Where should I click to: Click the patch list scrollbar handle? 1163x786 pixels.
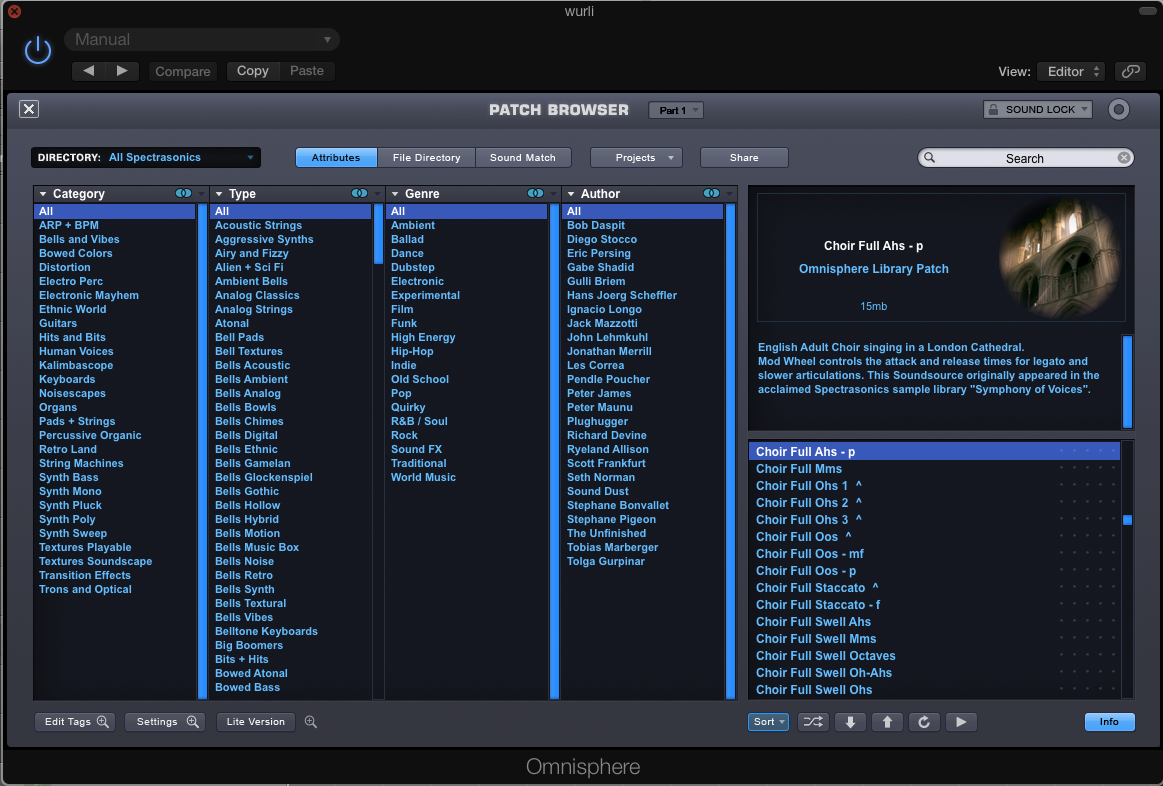tap(1127, 520)
